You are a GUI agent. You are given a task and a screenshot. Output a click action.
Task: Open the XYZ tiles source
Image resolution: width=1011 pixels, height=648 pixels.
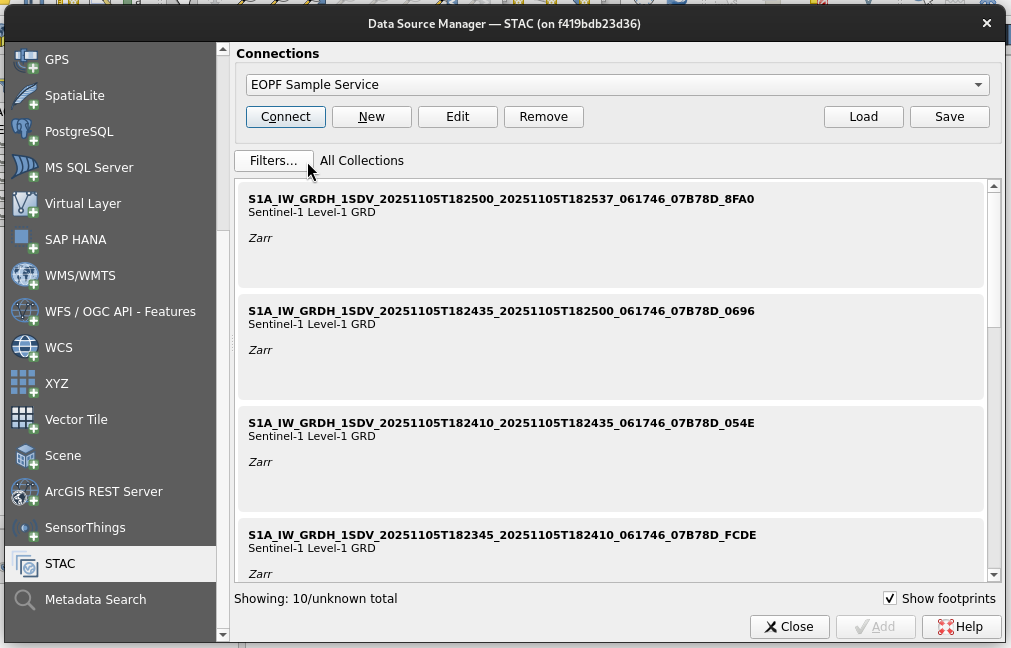click(56, 384)
